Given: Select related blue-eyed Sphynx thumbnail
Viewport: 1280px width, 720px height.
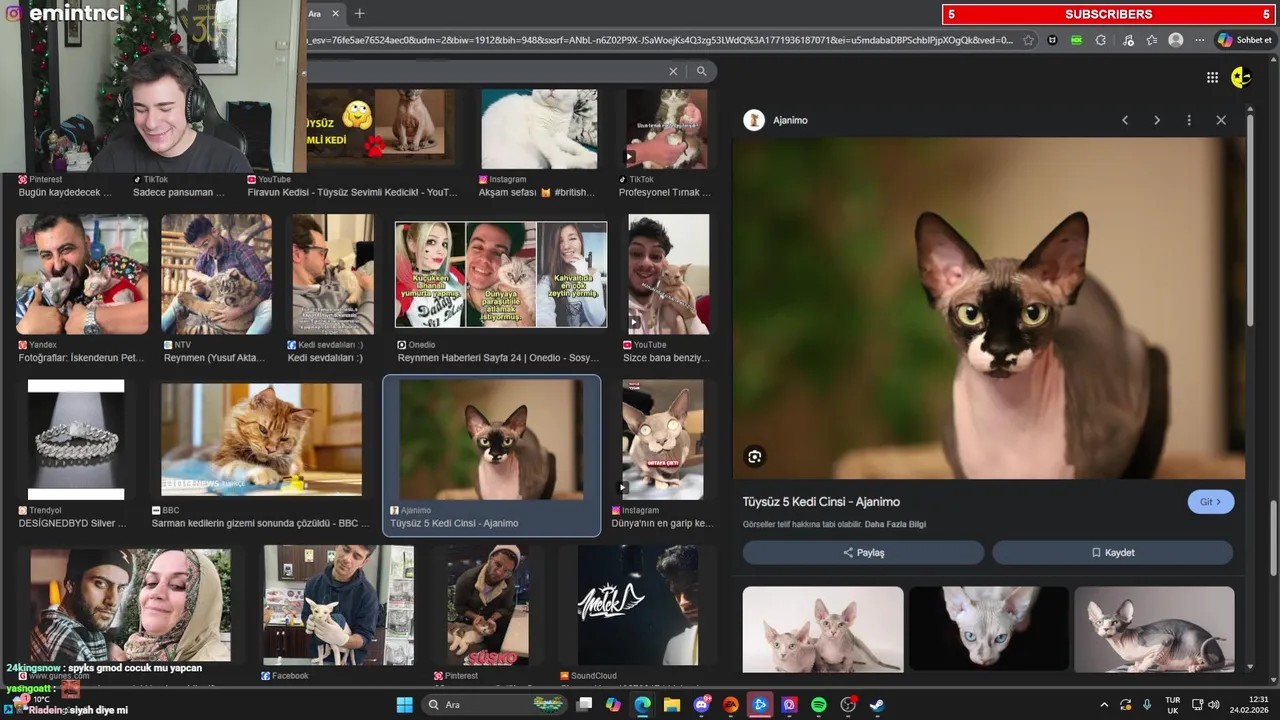Looking at the screenshot, I should [x=989, y=629].
